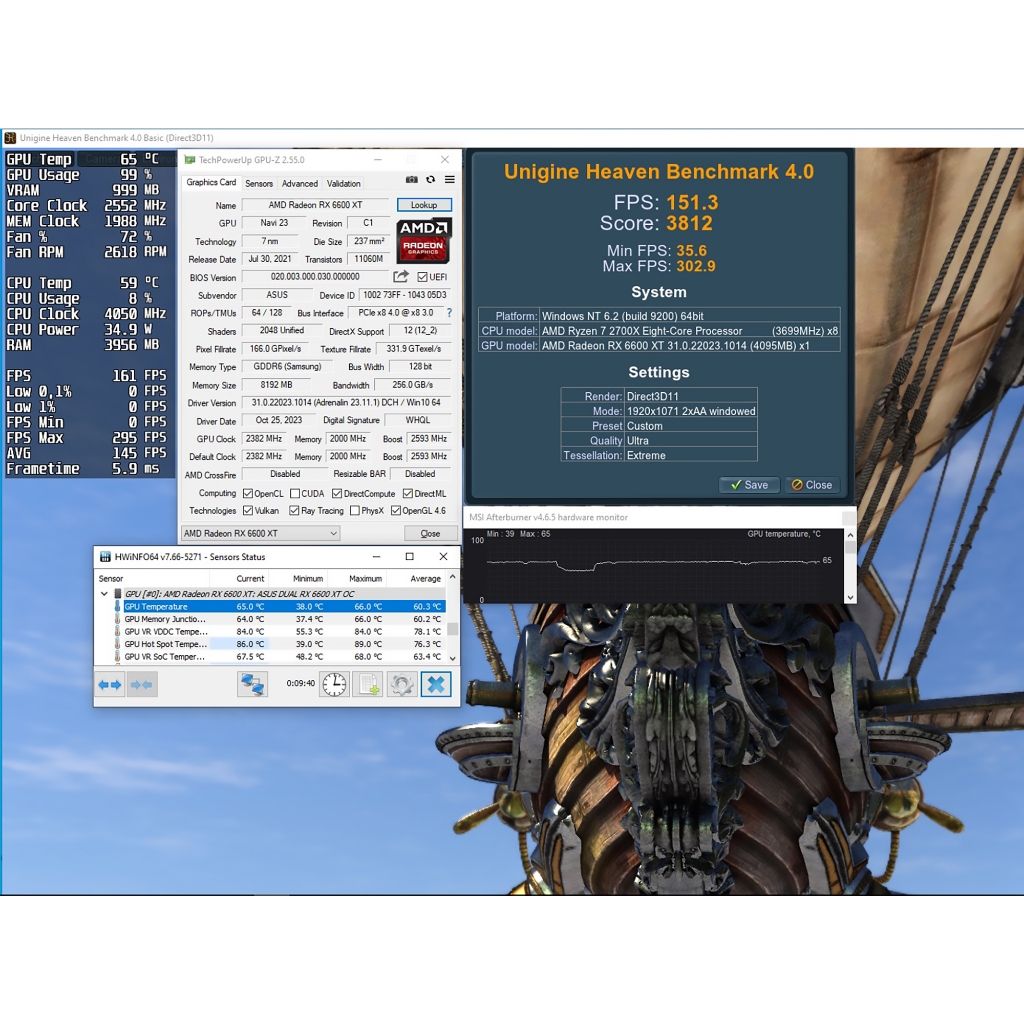Click the Close button in Heaven results
Image resolution: width=1024 pixels, height=1024 pixels.
tap(812, 485)
